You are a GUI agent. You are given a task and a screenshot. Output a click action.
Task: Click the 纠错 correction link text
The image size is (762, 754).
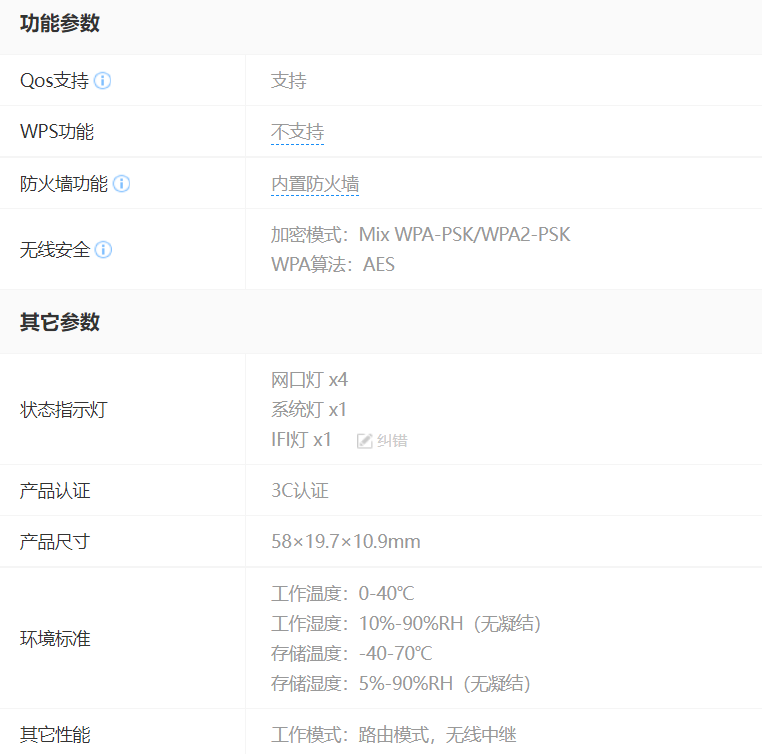(x=392, y=441)
